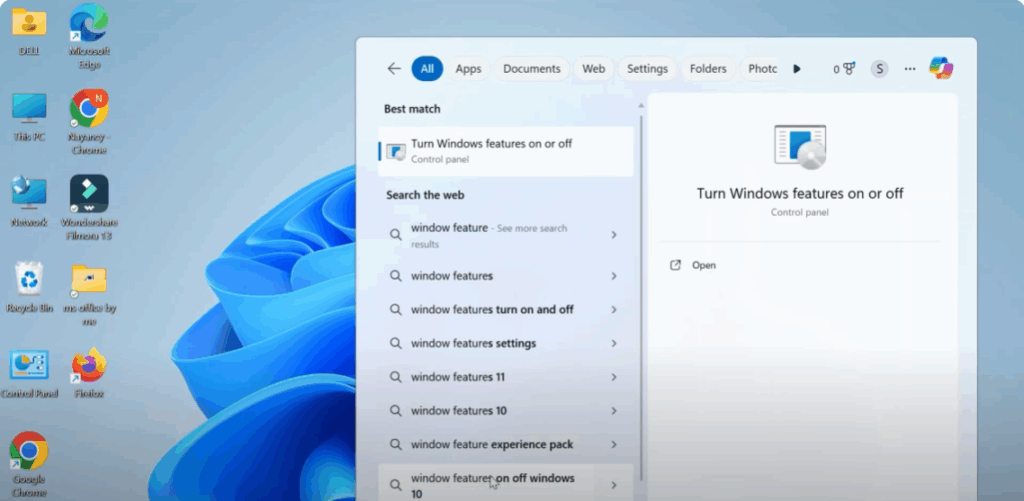Click search icon beside 'window feature experience pack'
Viewport: 1024px width, 501px height.
click(x=396, y=444)
